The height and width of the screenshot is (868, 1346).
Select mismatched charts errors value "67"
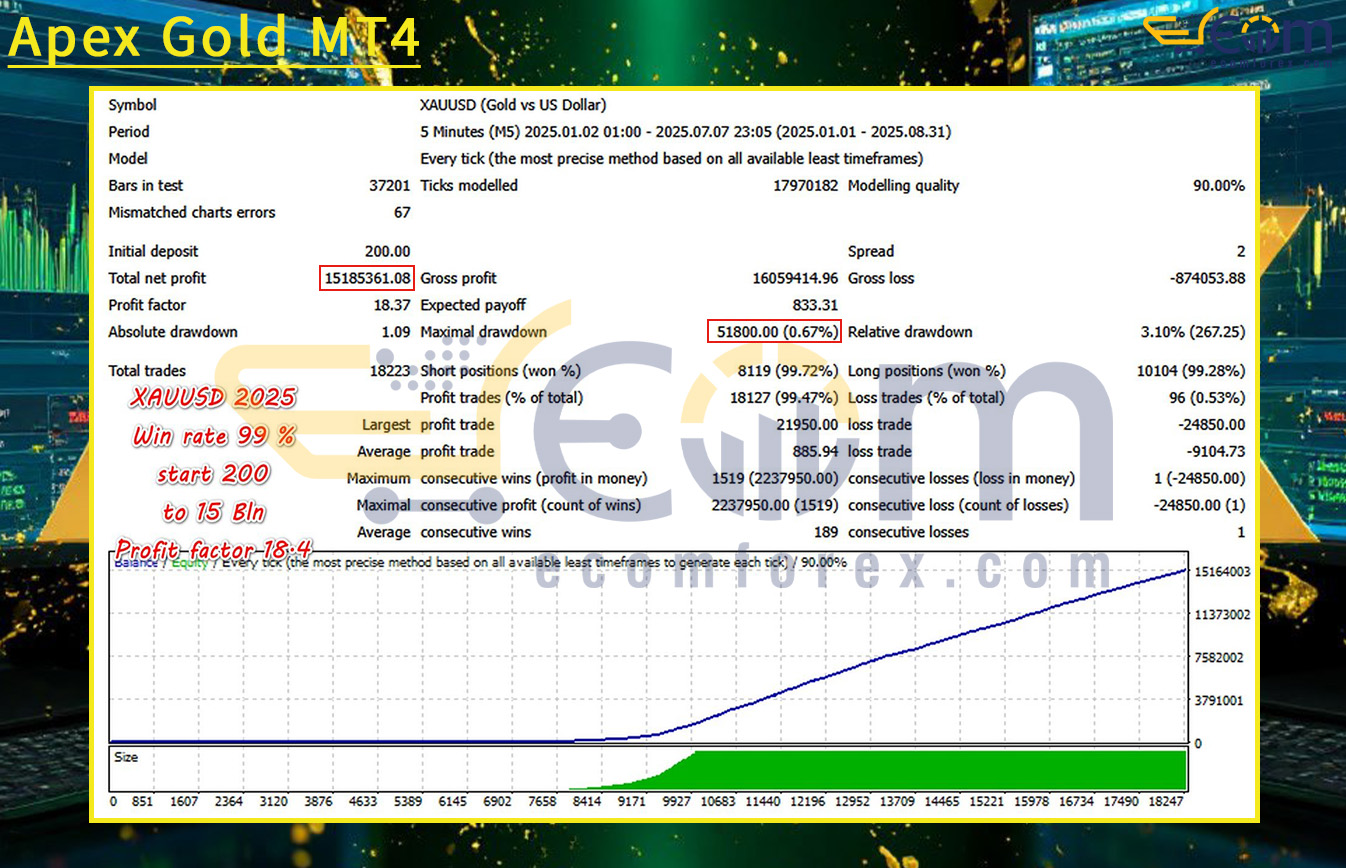[402, 213]
